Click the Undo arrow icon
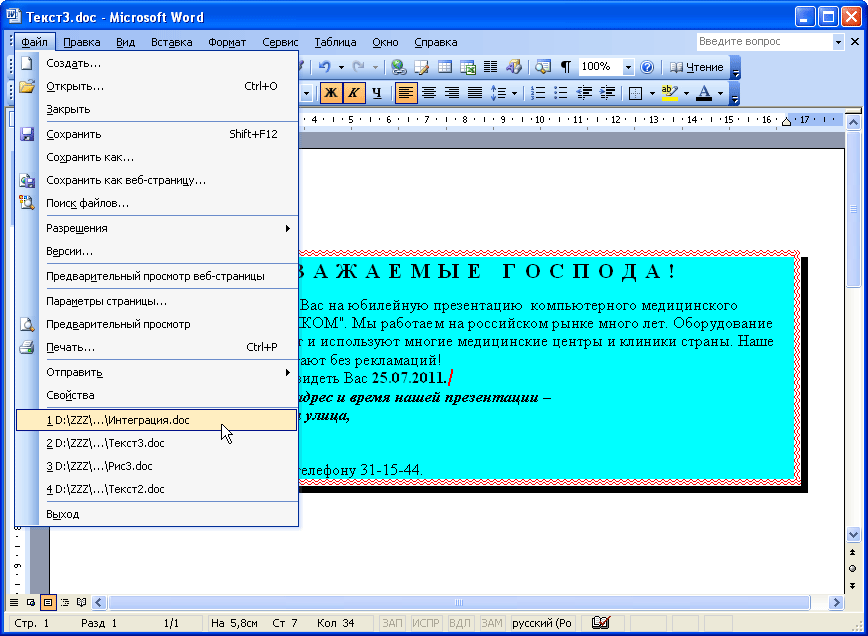This screenshot has height=636, width=868. point(325,67)
